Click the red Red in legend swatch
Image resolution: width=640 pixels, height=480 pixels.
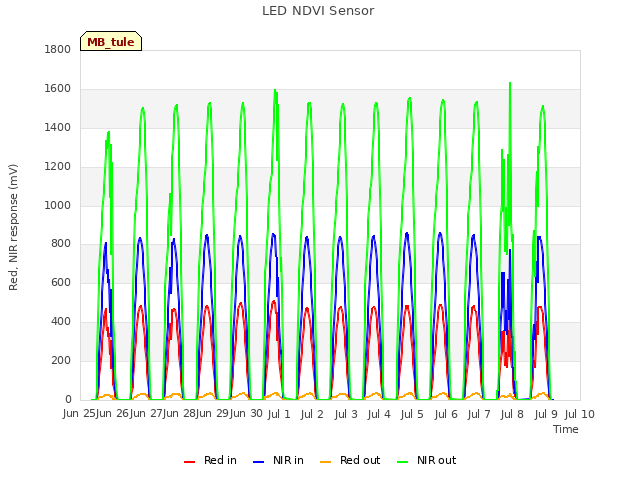pos(189,462)
